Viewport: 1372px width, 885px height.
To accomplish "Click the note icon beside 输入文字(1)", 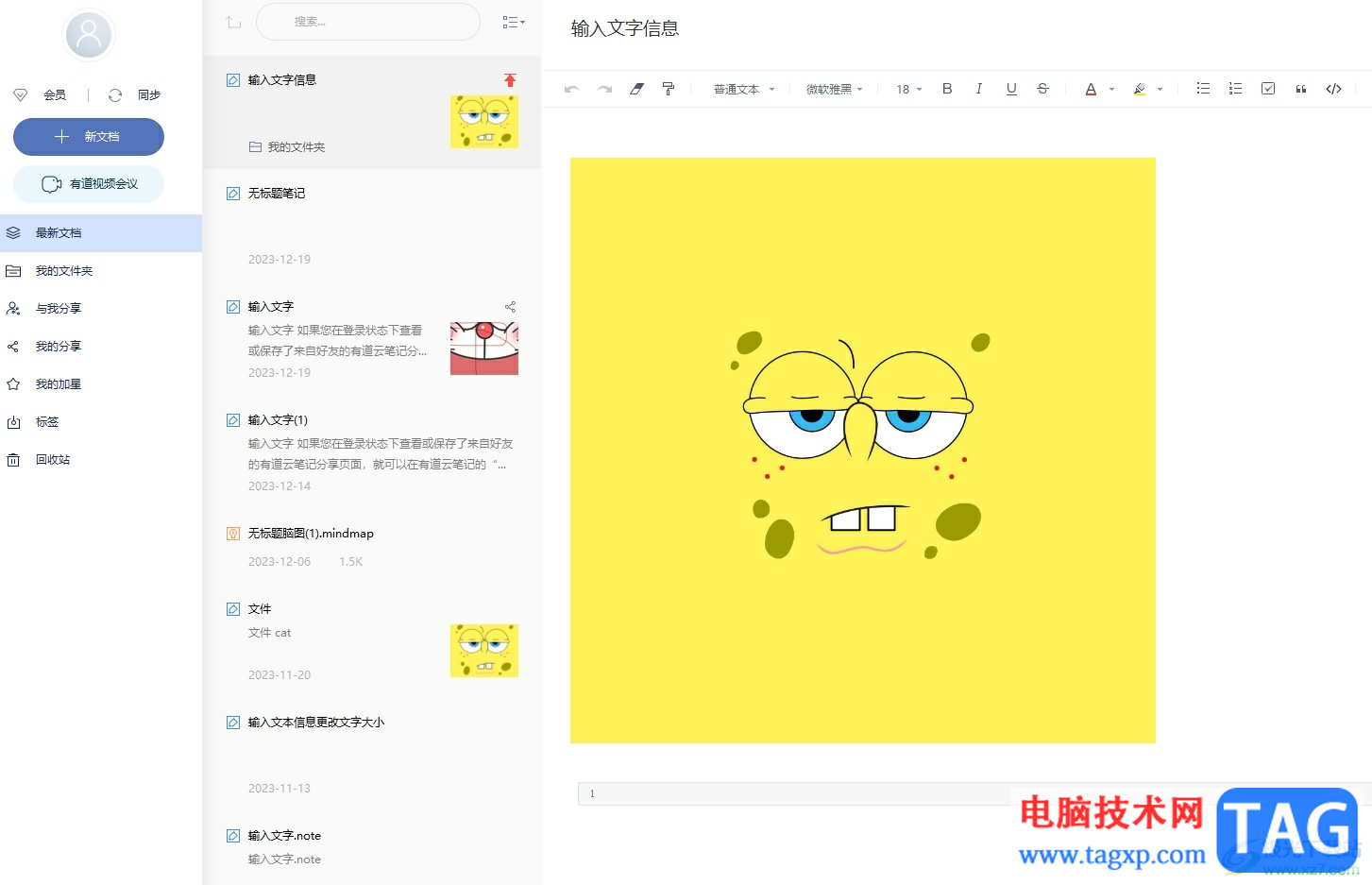I will click(233, 420).
